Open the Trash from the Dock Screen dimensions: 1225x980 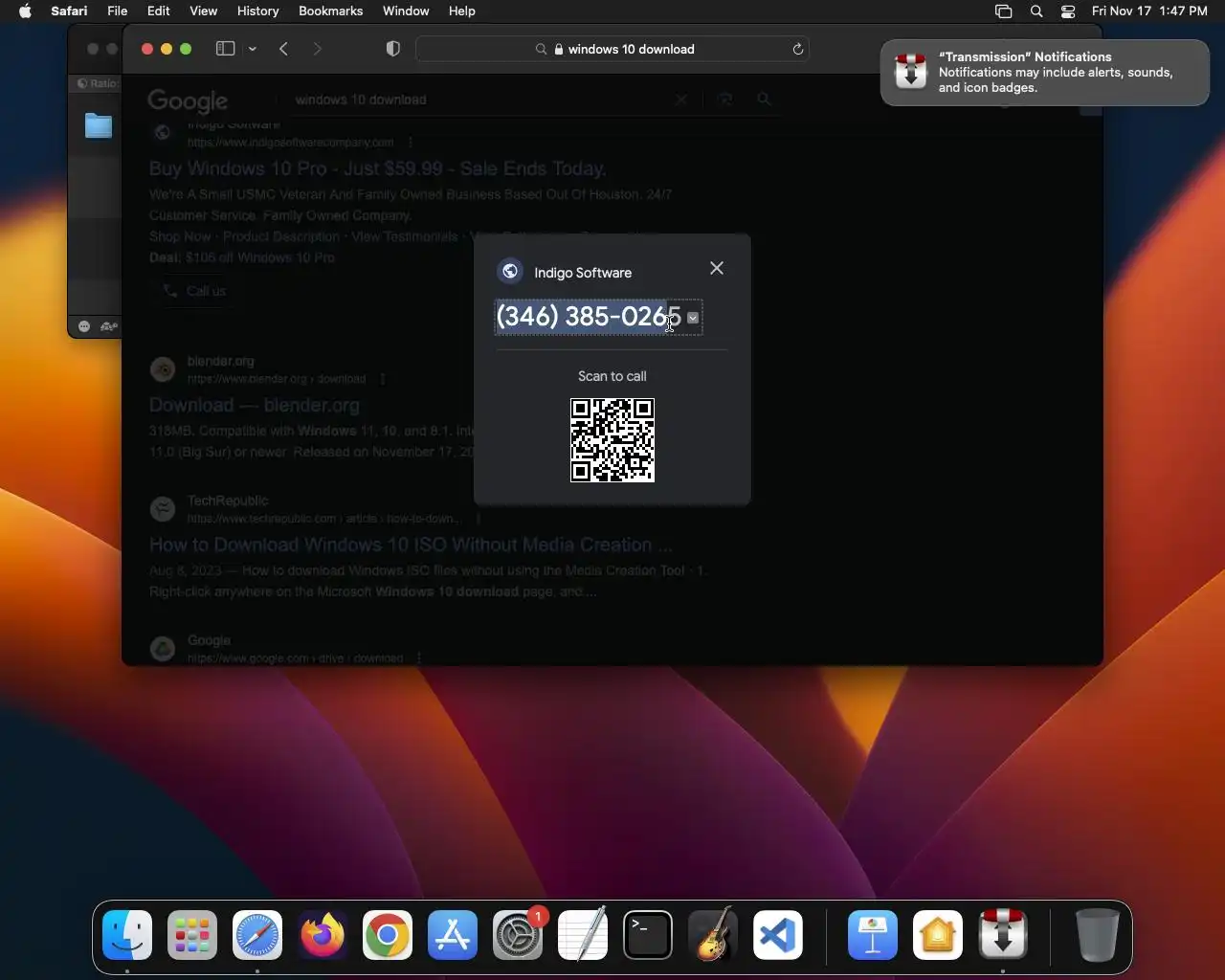coord(1097,935)
